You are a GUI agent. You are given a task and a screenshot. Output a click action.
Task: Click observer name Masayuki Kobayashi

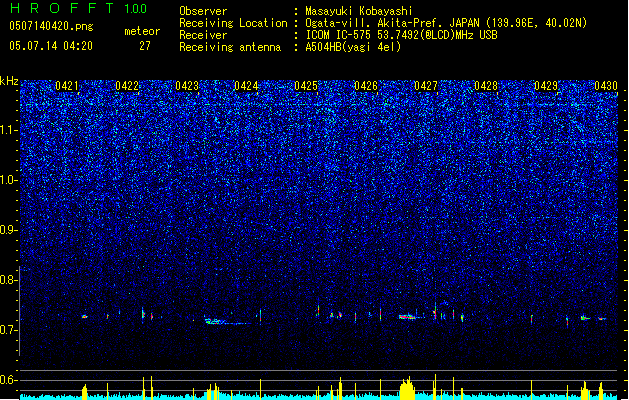point(359,11)
